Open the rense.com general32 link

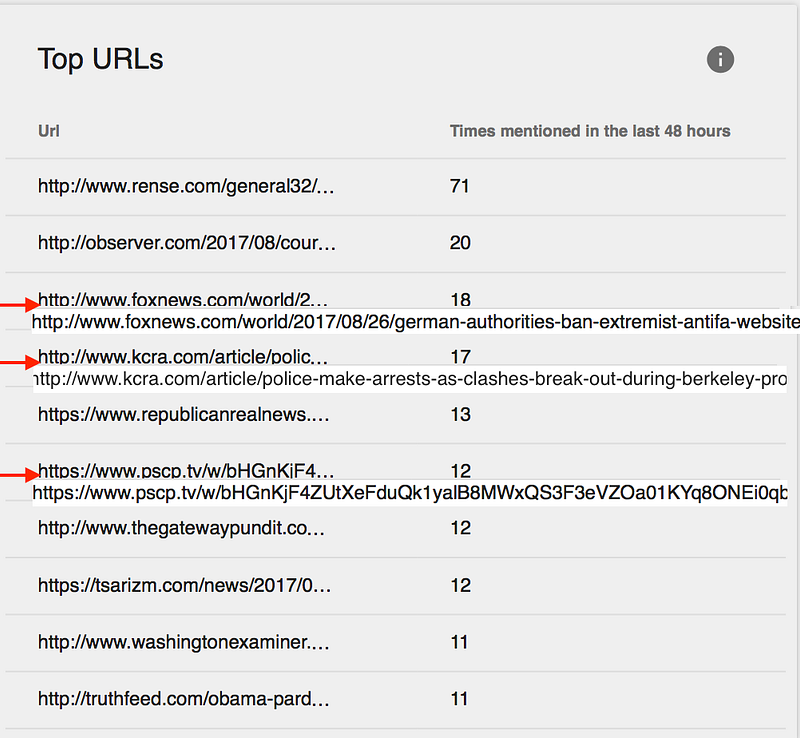coord(186,186)
